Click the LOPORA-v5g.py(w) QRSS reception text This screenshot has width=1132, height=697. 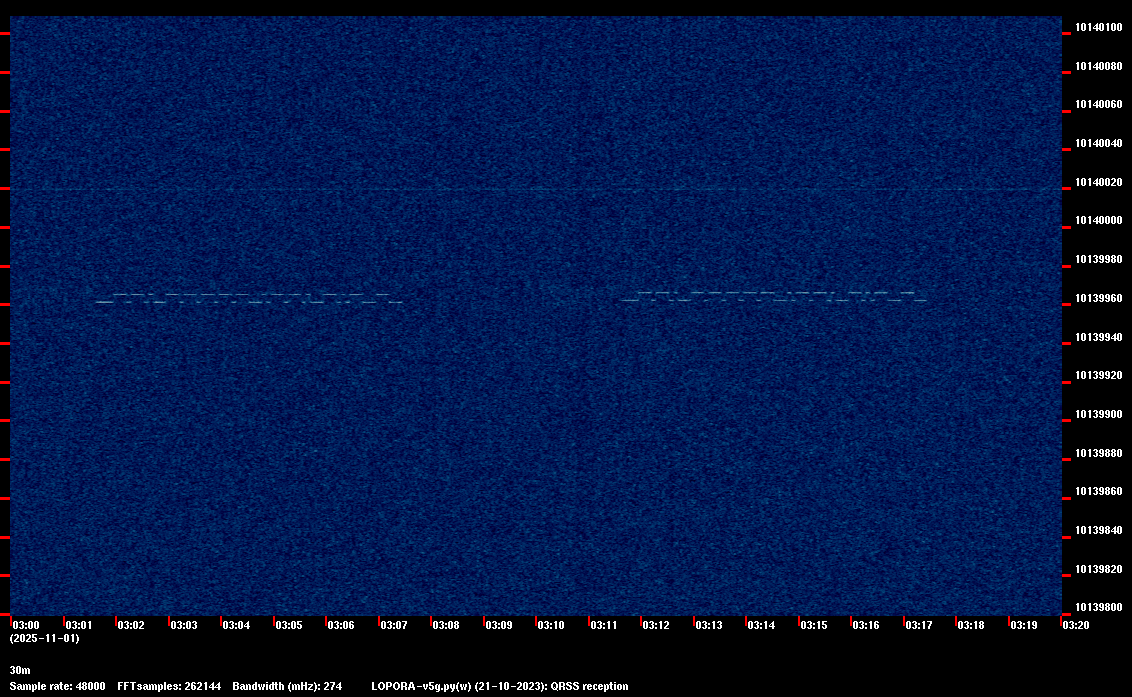(x=500, y=686)
